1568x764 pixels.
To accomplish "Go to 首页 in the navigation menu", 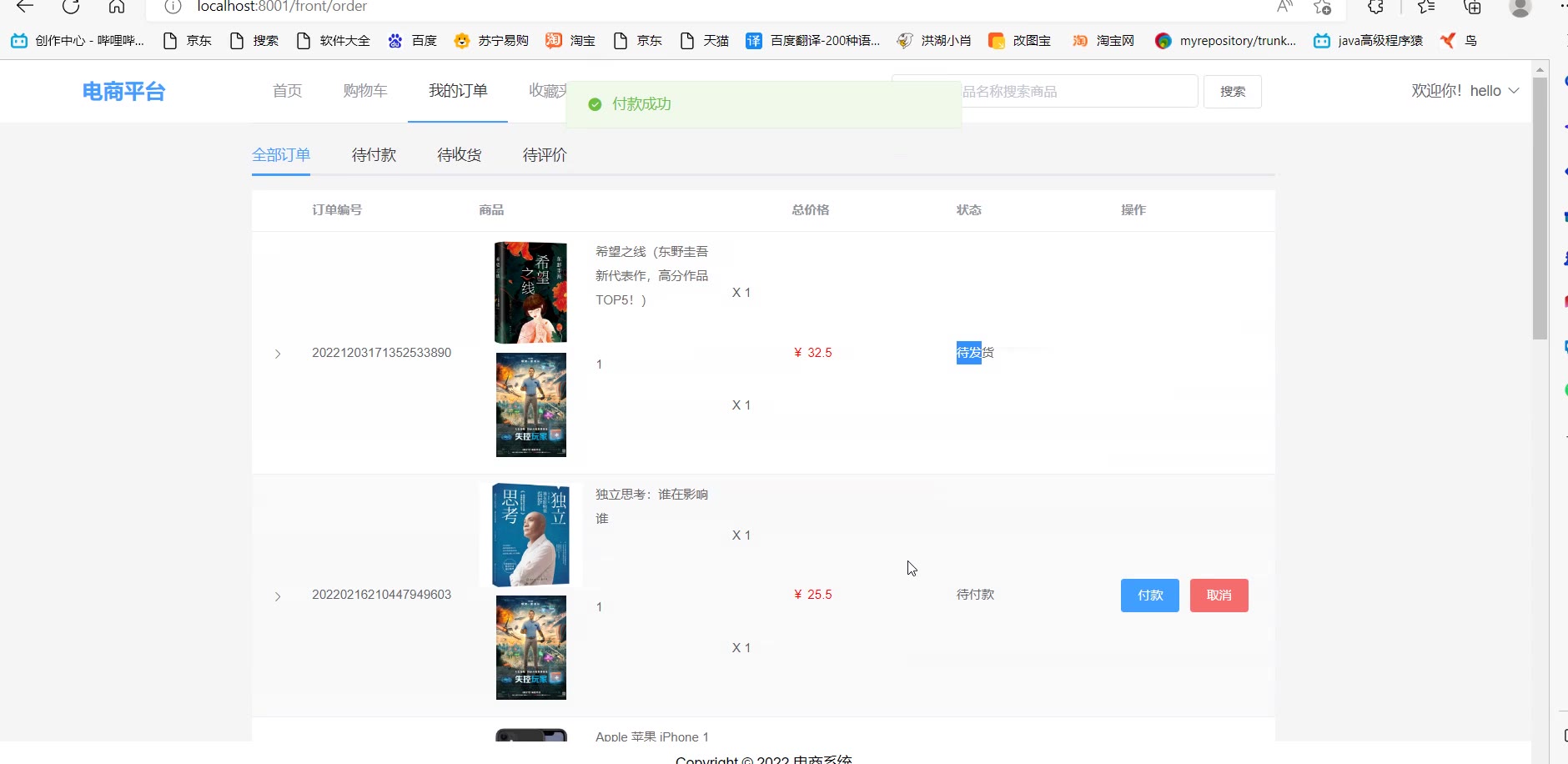I will 287,91.
